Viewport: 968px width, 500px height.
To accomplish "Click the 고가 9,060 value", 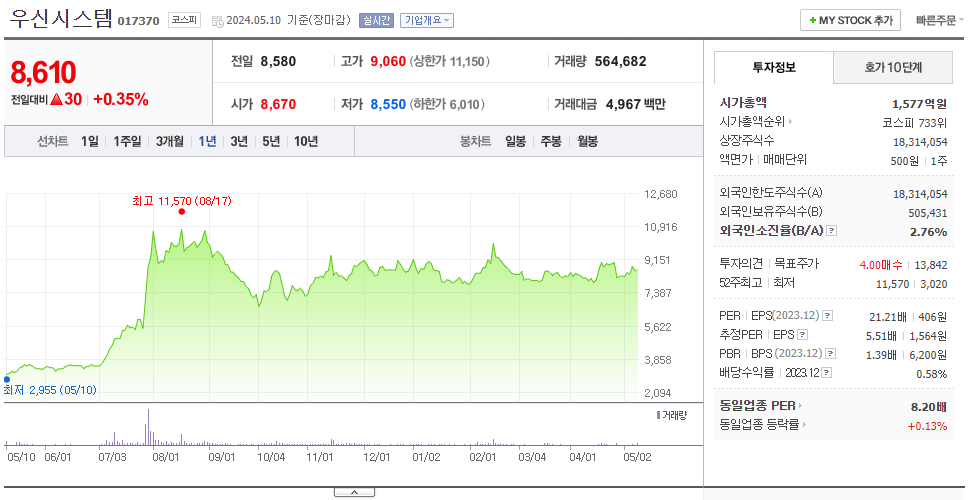I will [x=388, y=61].
